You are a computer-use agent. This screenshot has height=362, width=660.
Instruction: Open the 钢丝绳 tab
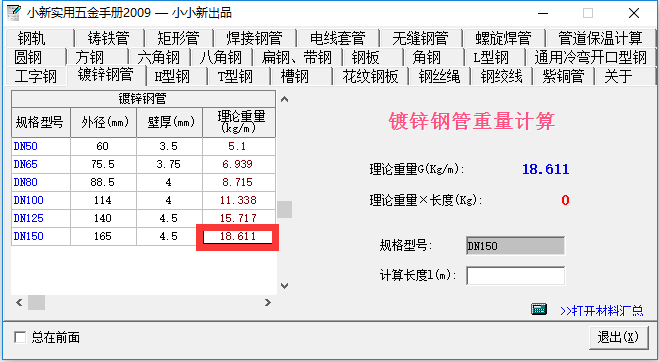tap(439, 76)
